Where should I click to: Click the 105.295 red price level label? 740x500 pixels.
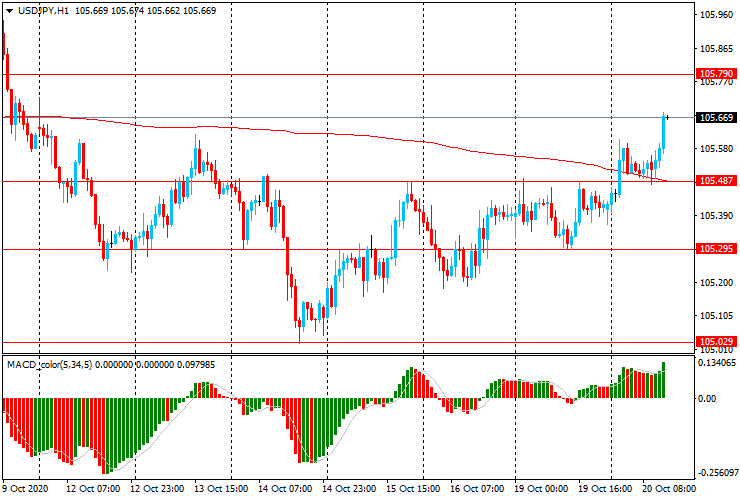[716, 248]
